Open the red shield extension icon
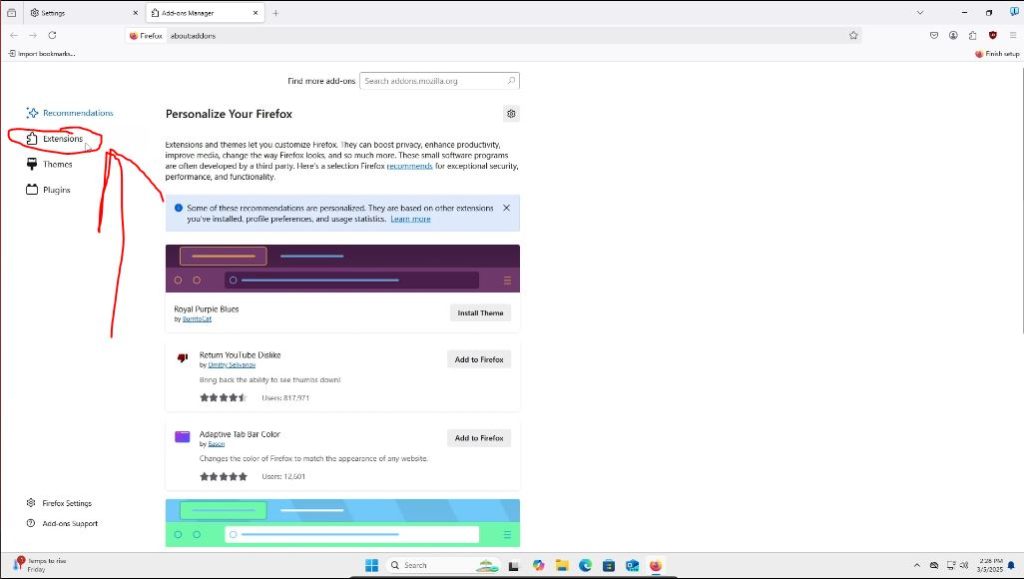This screenshot has width=1024, height=579. click(993, 35)
